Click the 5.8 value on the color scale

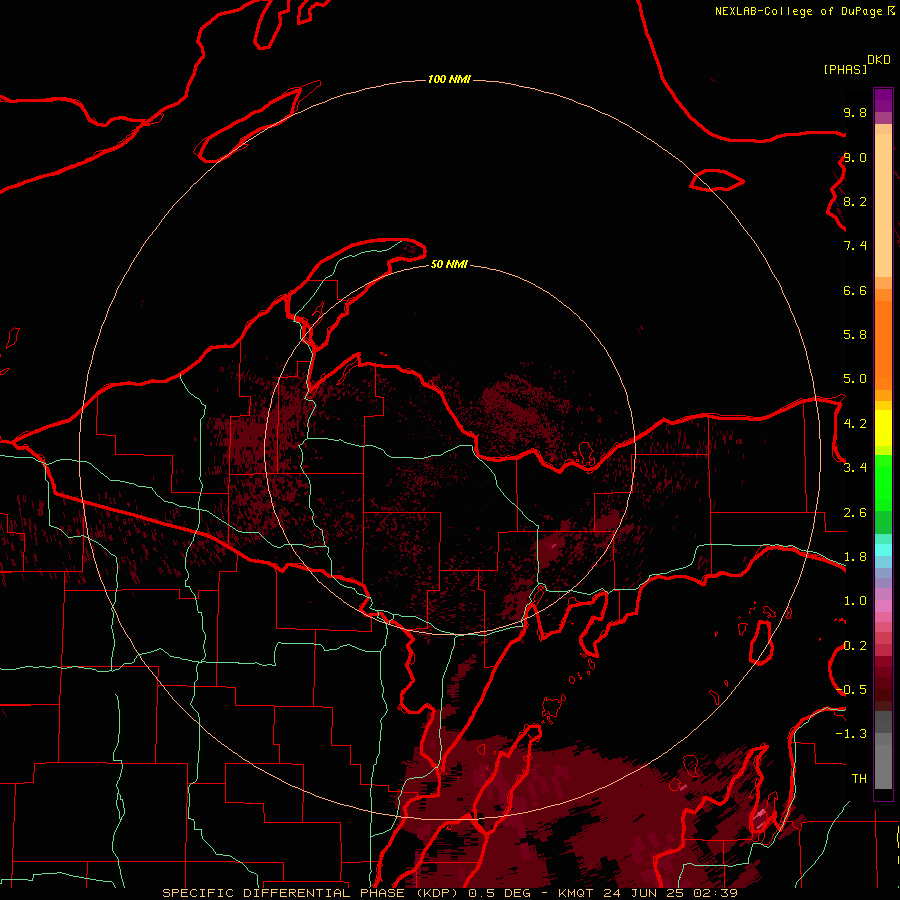click(855, 335)
